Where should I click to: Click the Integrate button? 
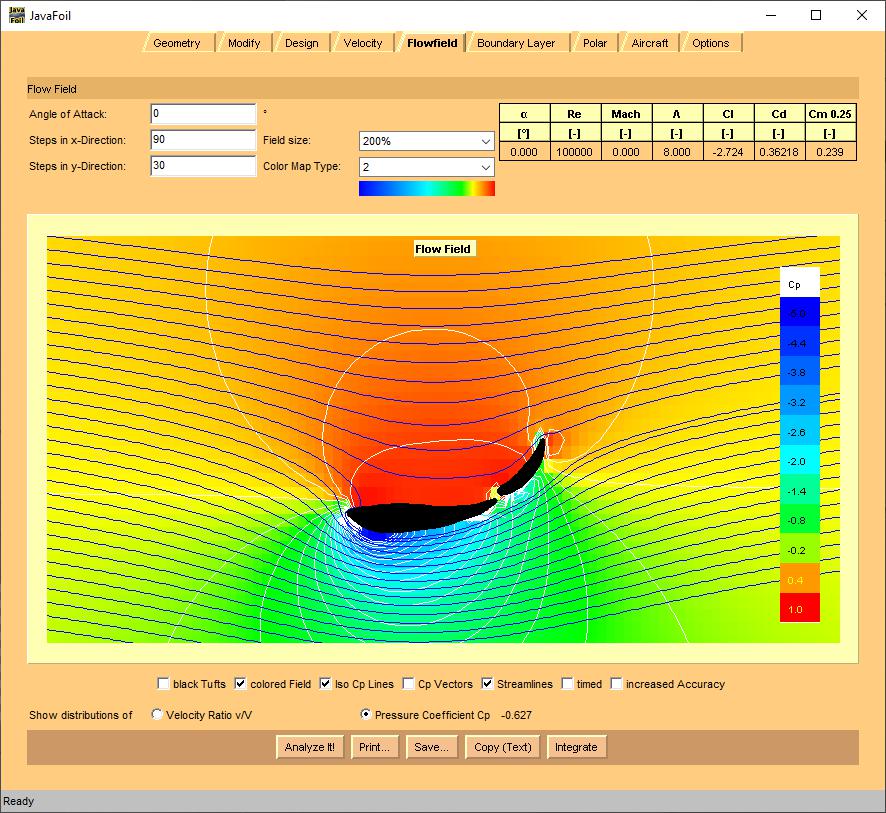[576, 747]
